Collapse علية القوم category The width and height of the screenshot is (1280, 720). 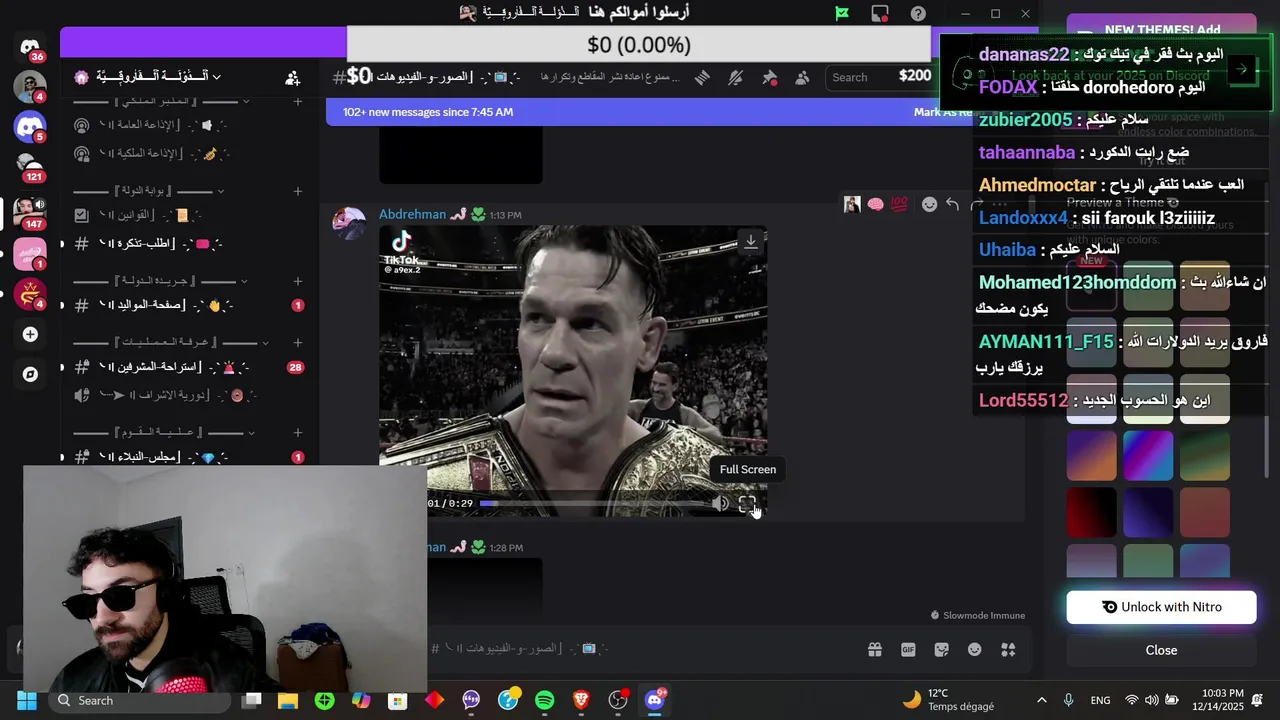point(164,432)
